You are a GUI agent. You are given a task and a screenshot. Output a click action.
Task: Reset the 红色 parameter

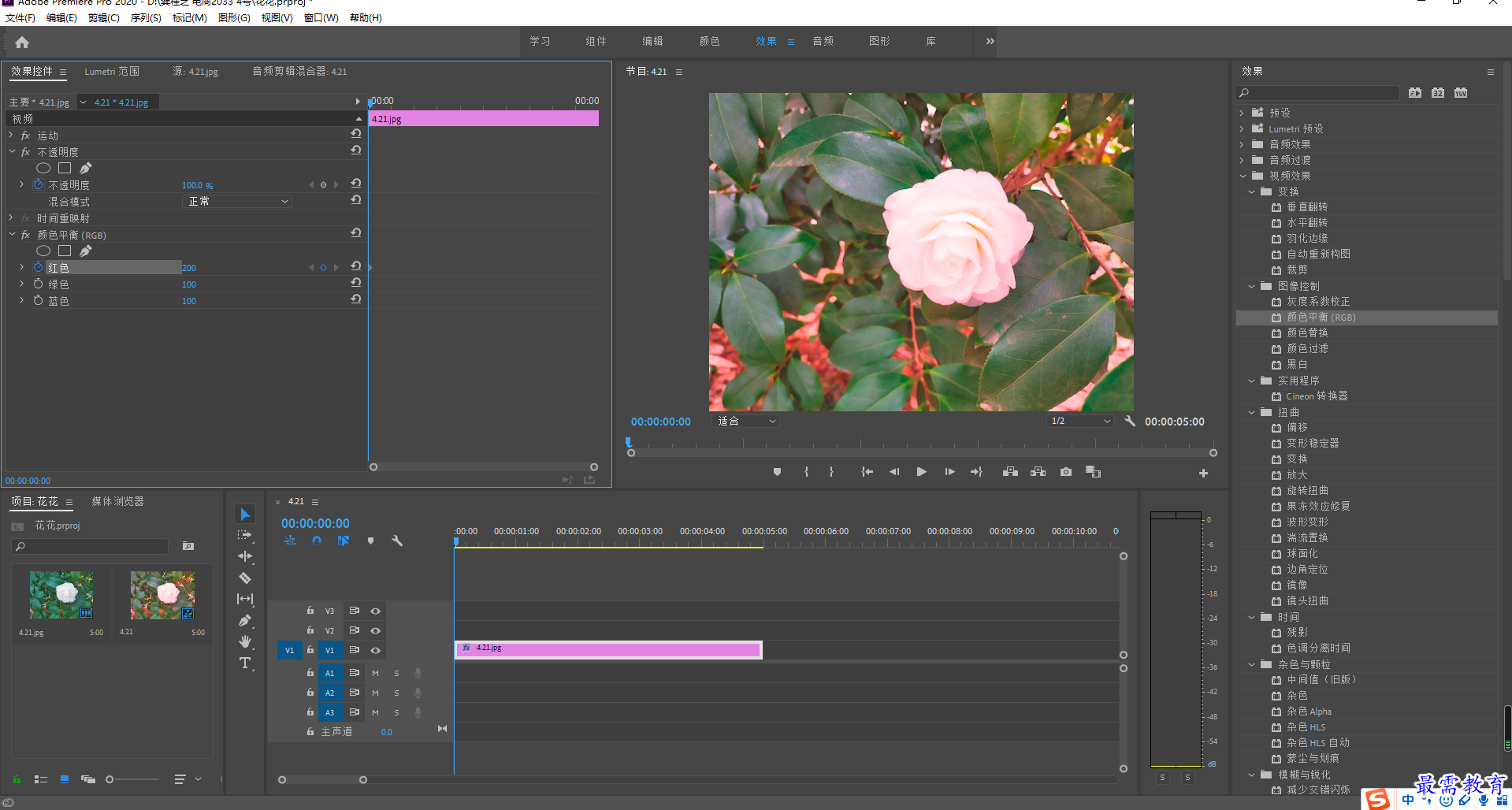[x=356, y=266]
